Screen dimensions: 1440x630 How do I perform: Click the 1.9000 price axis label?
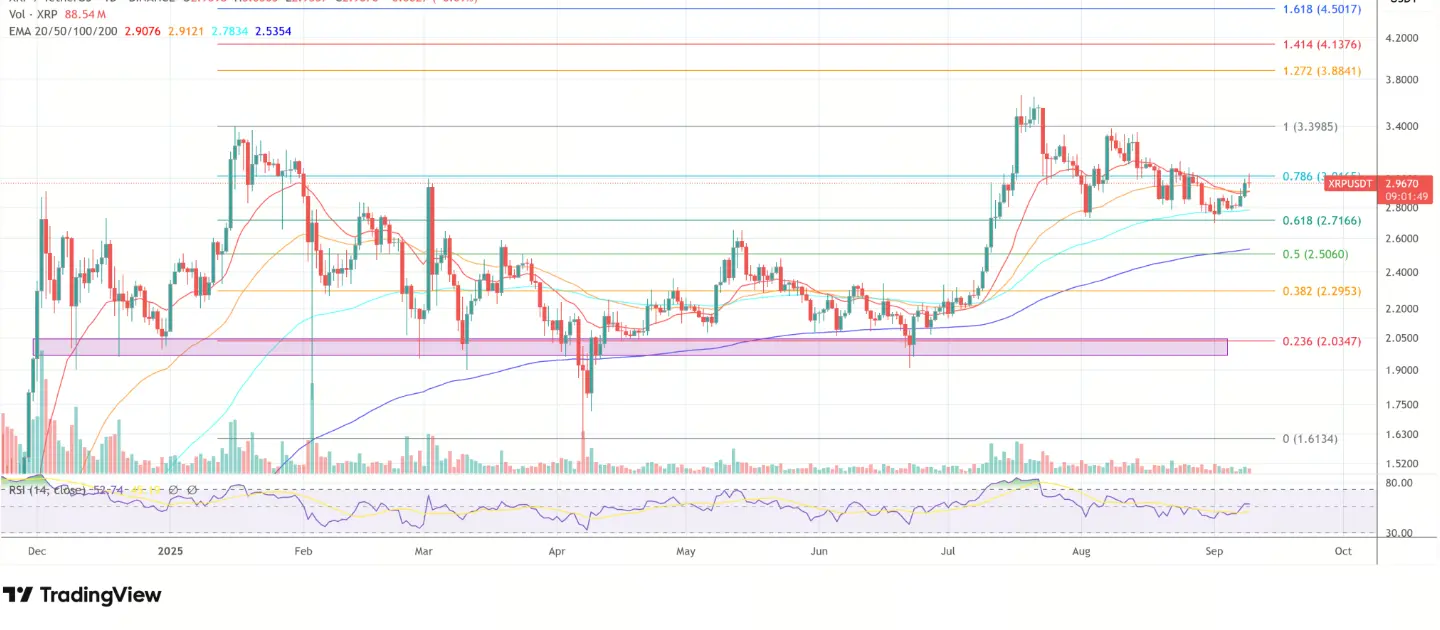pyautogui.click(x=1401, y=370)
